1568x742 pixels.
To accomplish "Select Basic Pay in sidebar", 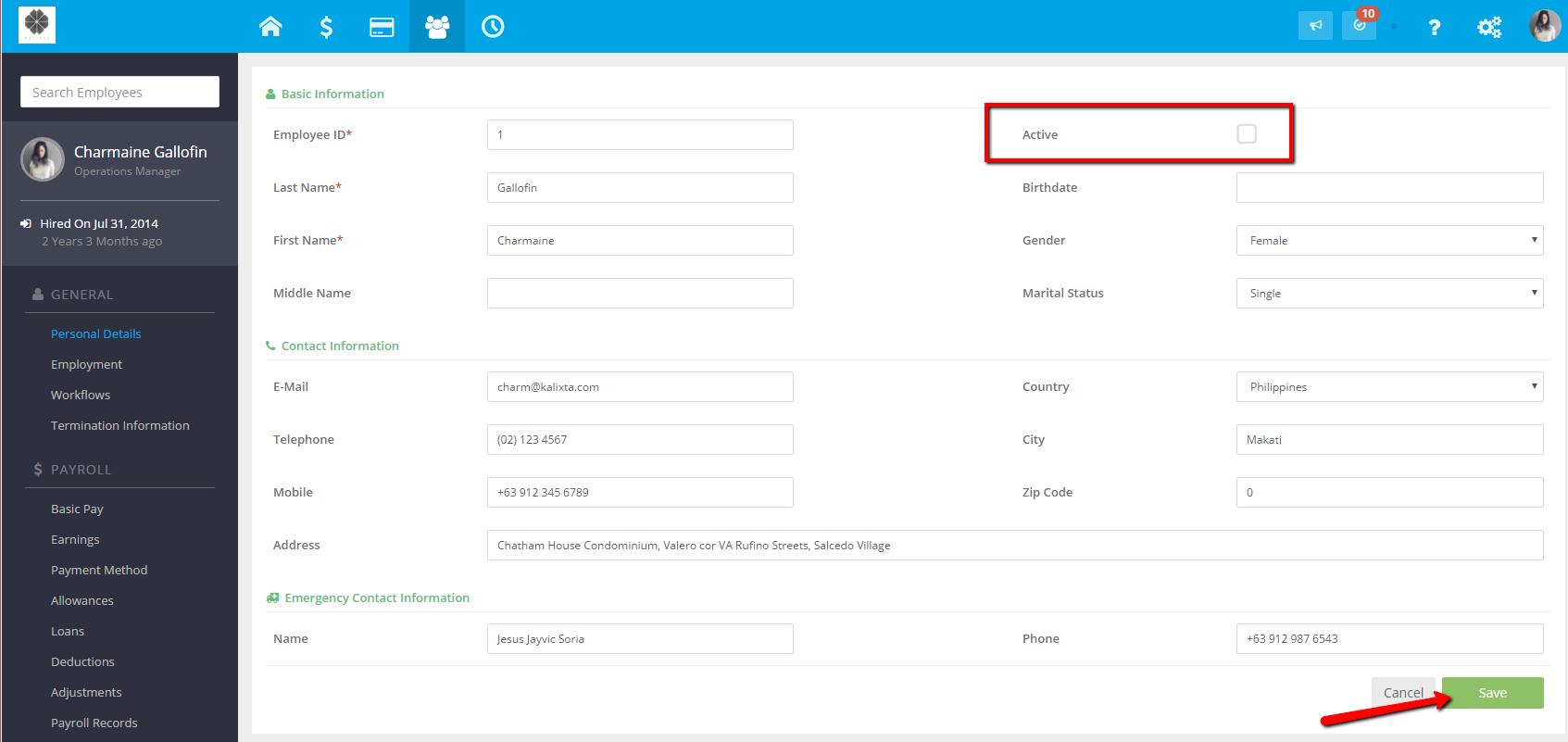I will 77,509.
